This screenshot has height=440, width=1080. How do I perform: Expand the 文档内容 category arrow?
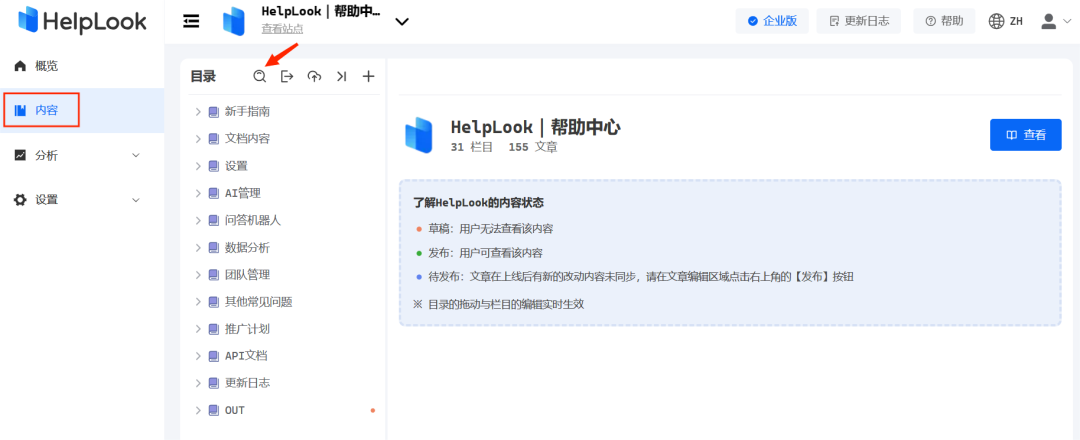[x=198, y=138]
